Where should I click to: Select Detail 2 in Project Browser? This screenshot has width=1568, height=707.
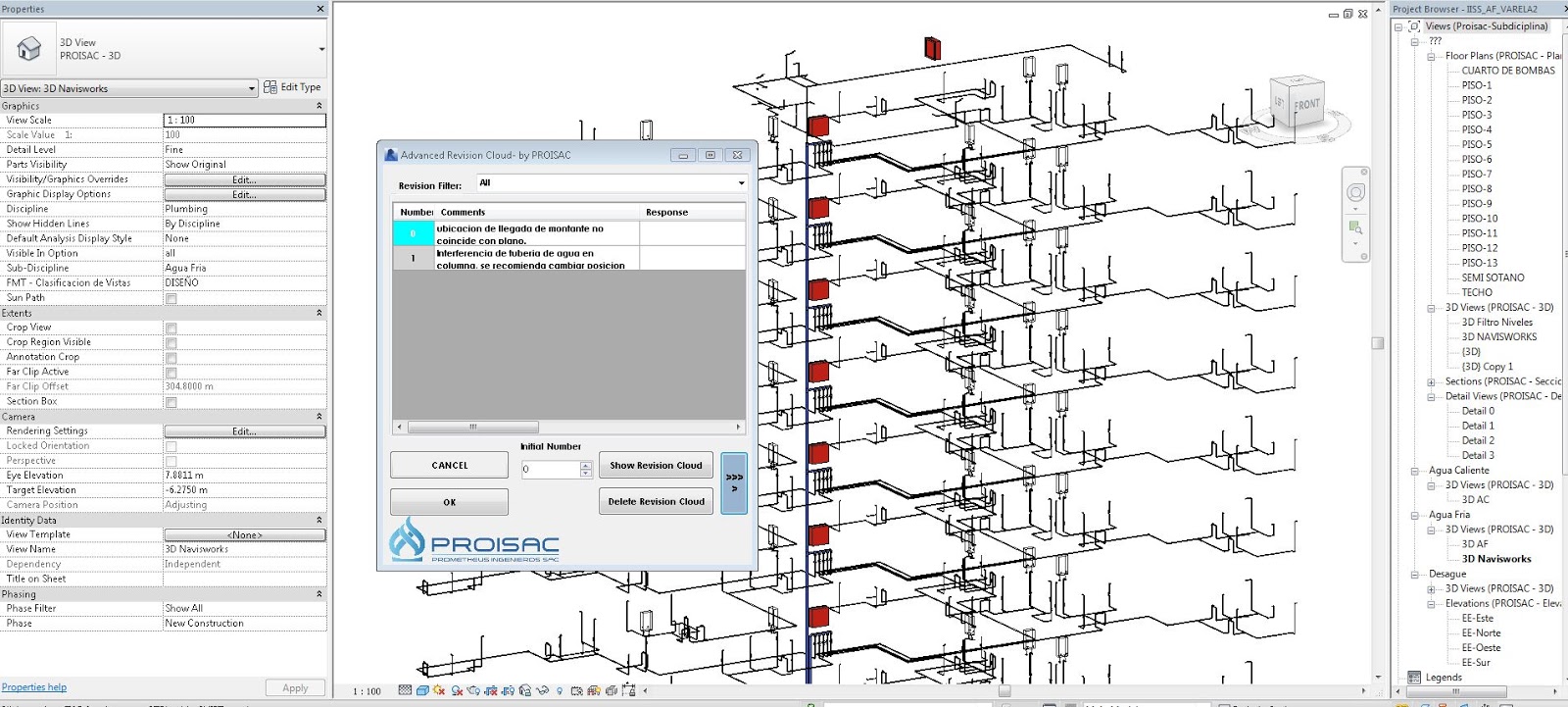pyautogui.click(x=1478, y=440)
